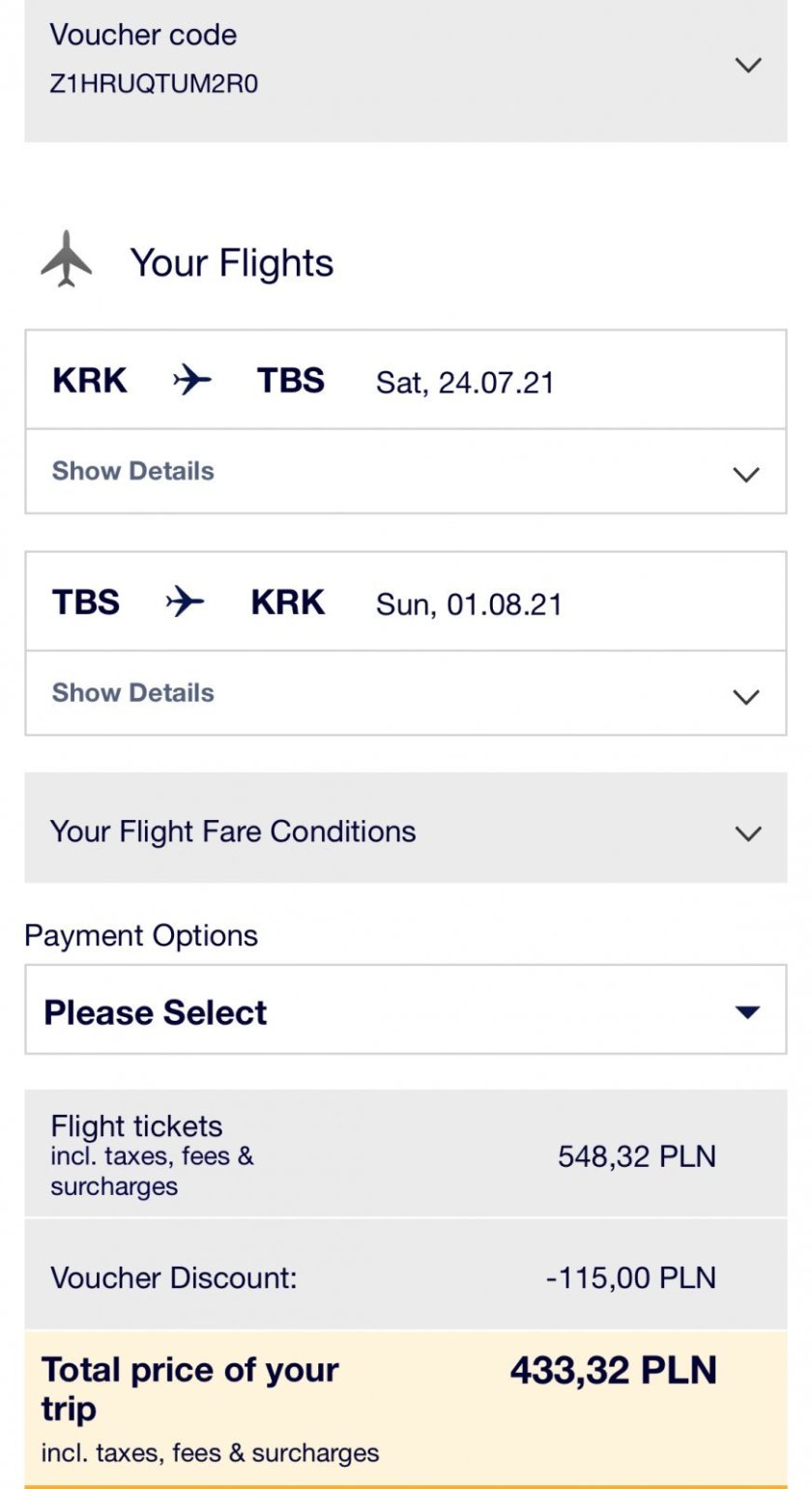Click the voucher code Z1HRUQTUM2R0
Image resolution: width=812 pixels, height=1489 pixels.
click(x=154, y=84)
